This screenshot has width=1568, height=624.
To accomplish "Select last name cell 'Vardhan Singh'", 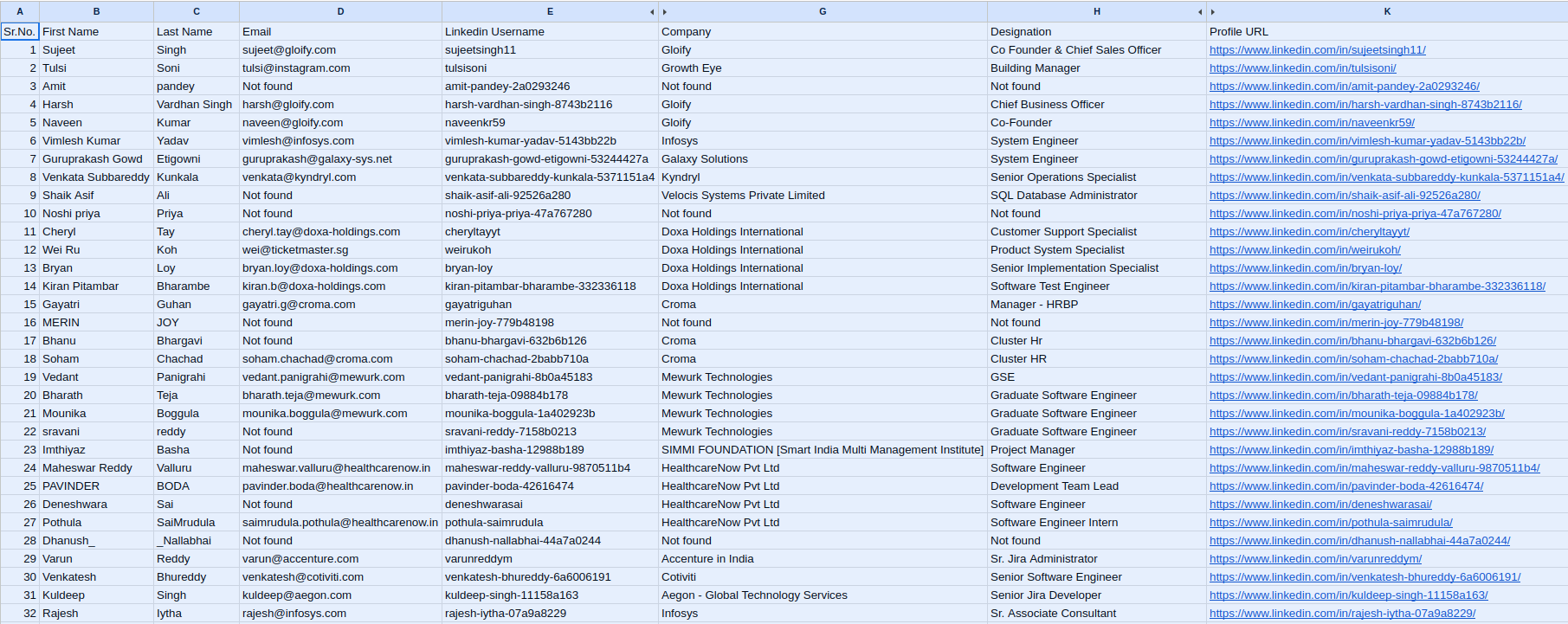I will pos(197,105).
